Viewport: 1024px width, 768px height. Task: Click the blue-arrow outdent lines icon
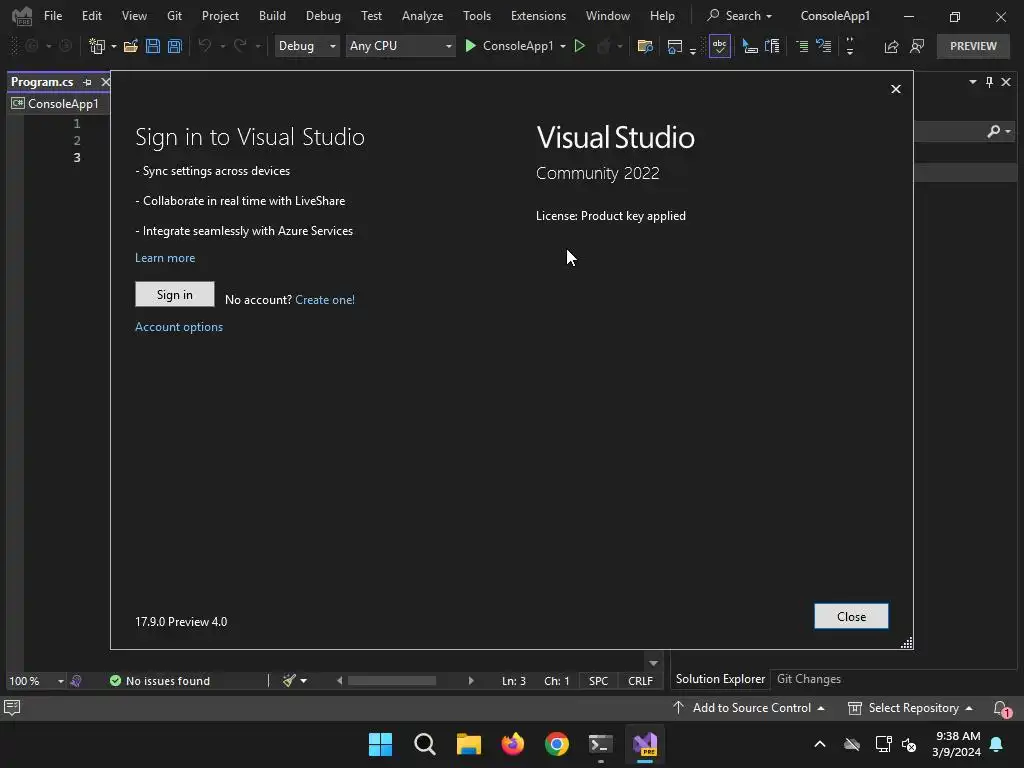824,46
